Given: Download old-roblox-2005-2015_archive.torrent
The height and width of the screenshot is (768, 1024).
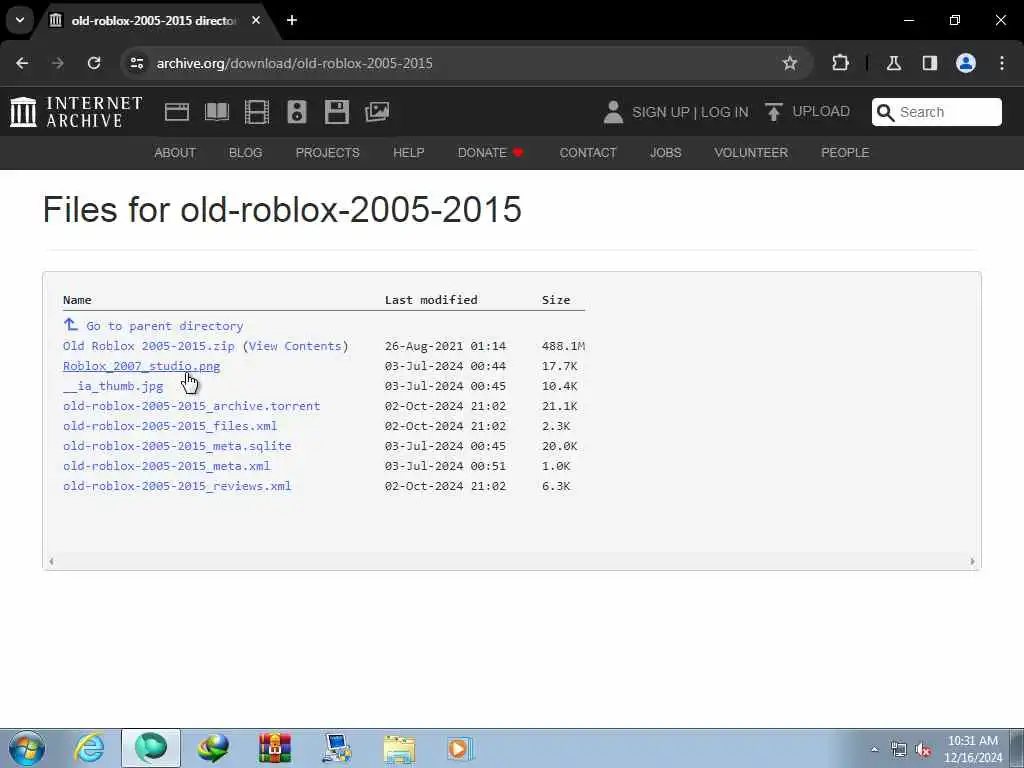Looking at the screenshot, I should tap(191, 406).
